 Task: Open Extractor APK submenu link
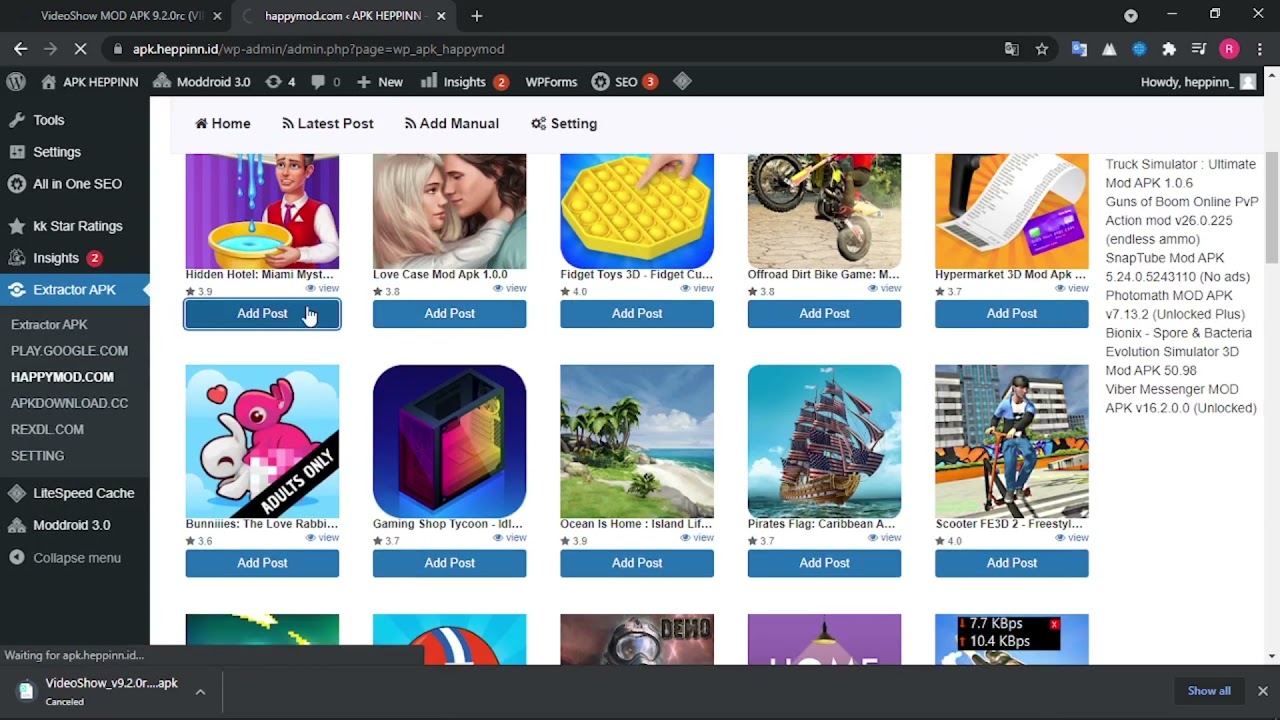(49, 325)
